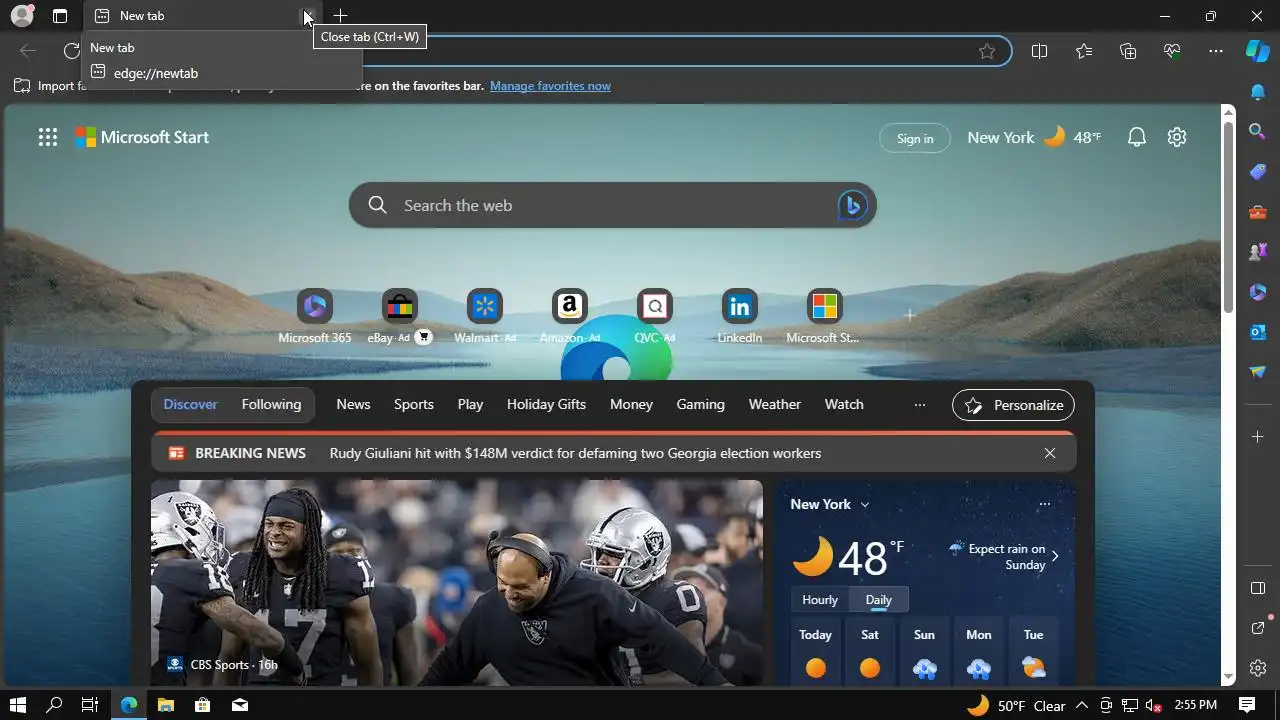Screen dimensions: 1280x720
Task: Open a new tab with plus button
Action: [340, 16]
